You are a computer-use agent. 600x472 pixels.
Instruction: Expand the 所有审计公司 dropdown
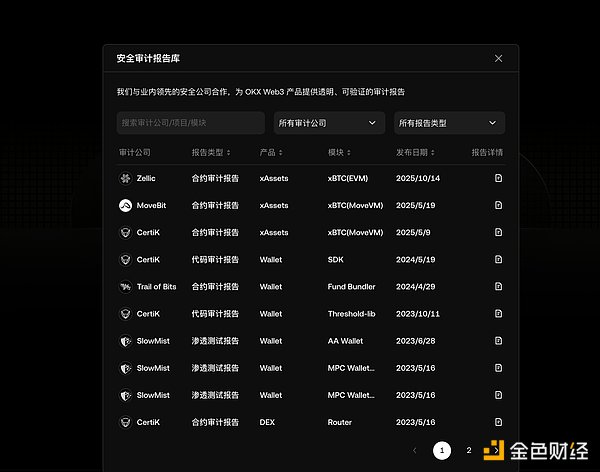coord(329,123)
